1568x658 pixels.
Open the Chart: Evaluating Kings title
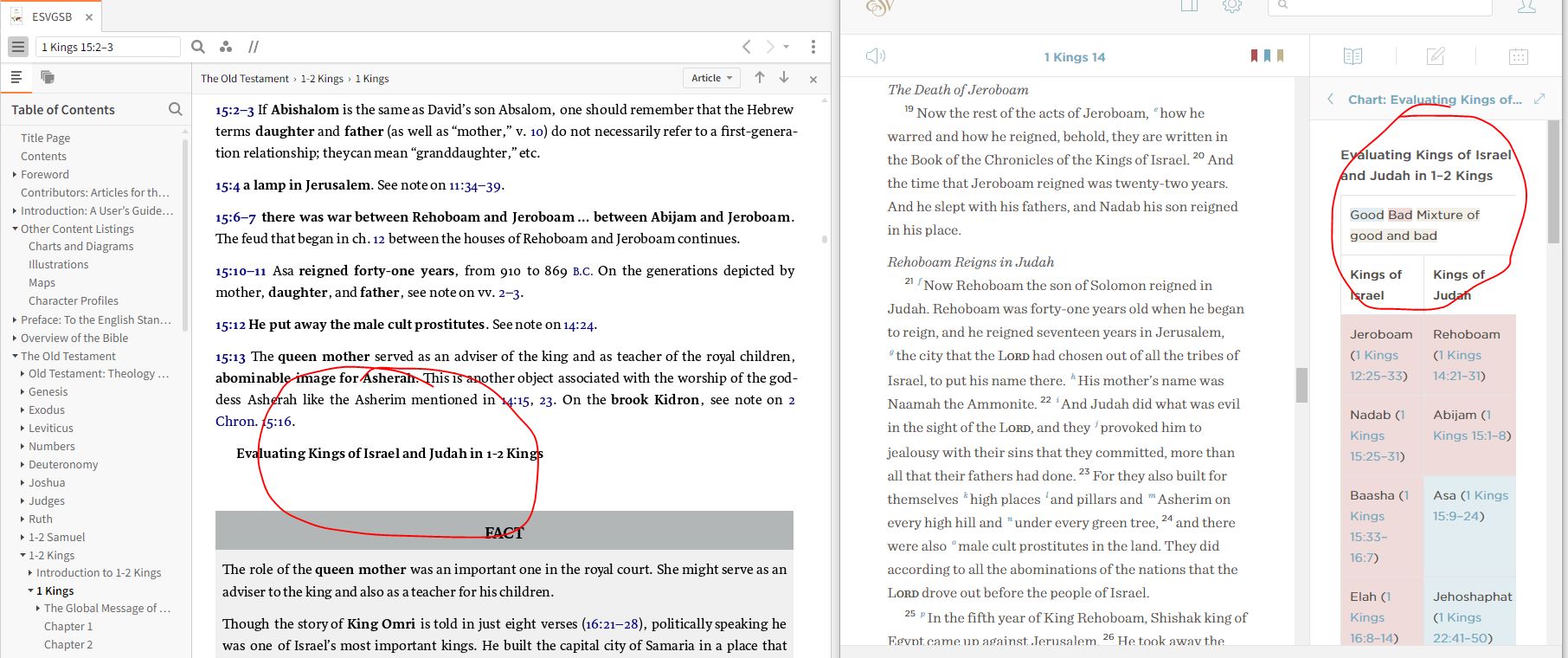(1435, 100)
